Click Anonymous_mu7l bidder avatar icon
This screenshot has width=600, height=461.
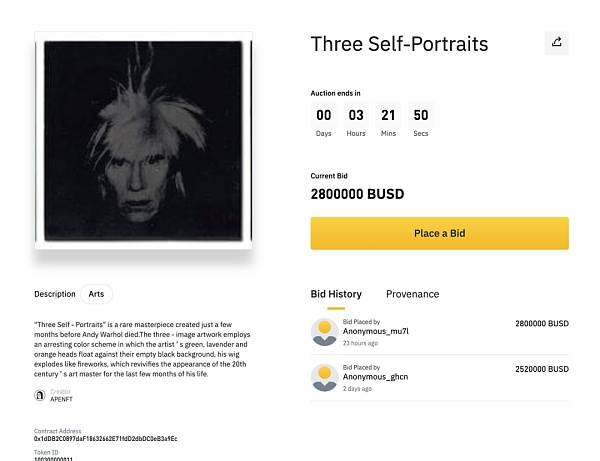(324, 332)
